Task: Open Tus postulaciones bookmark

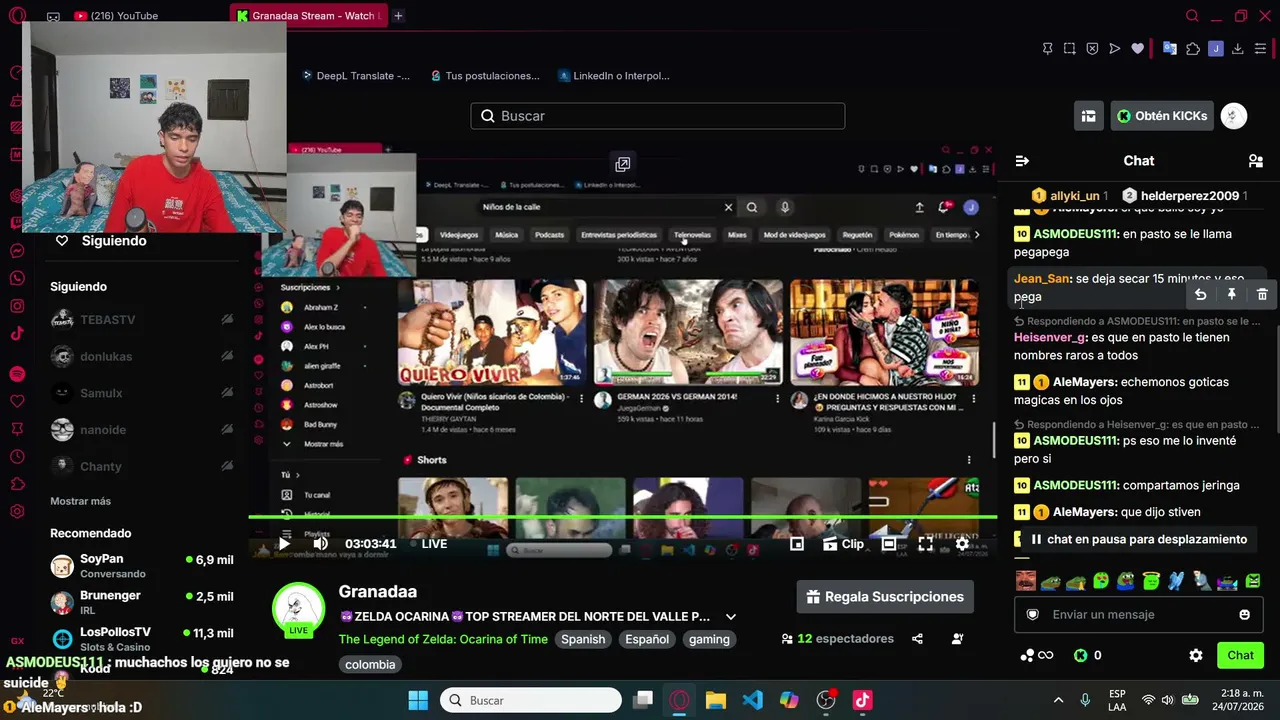Action: (485, 76)
